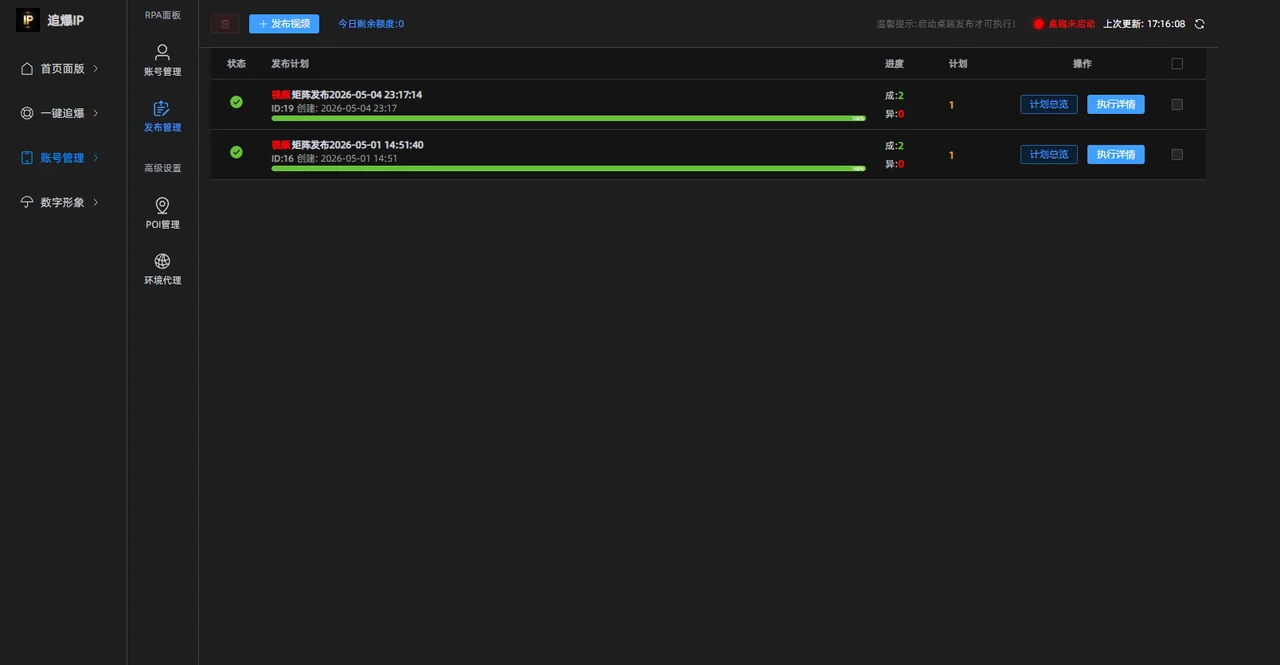Click the red trash delete icon button
Screen dimensions: 1280x665
225,24
